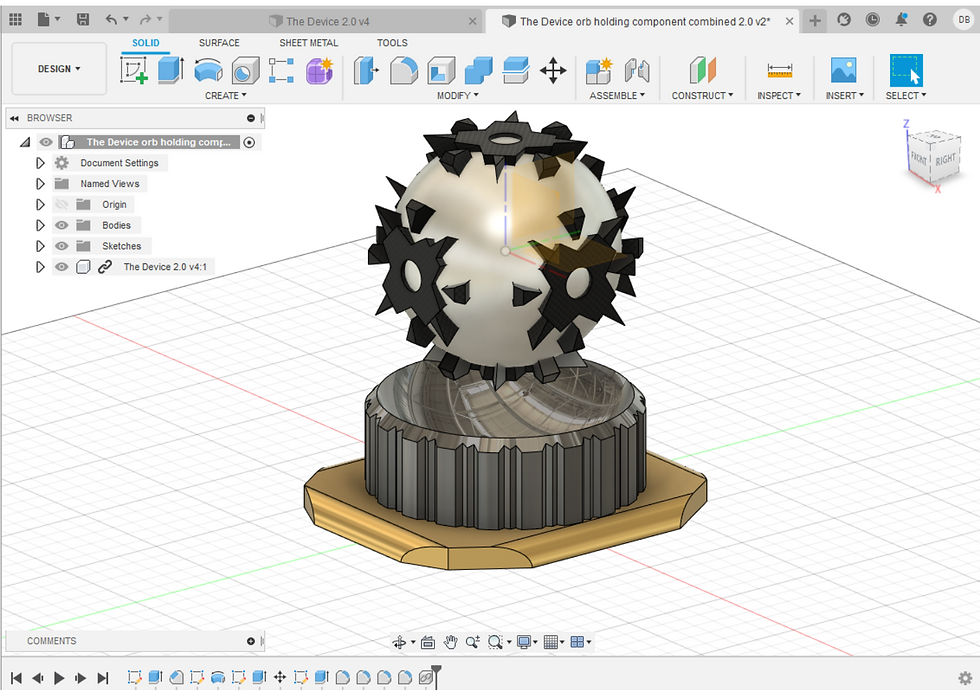Open the Job Status clock icon

click(x=872, y=20)
